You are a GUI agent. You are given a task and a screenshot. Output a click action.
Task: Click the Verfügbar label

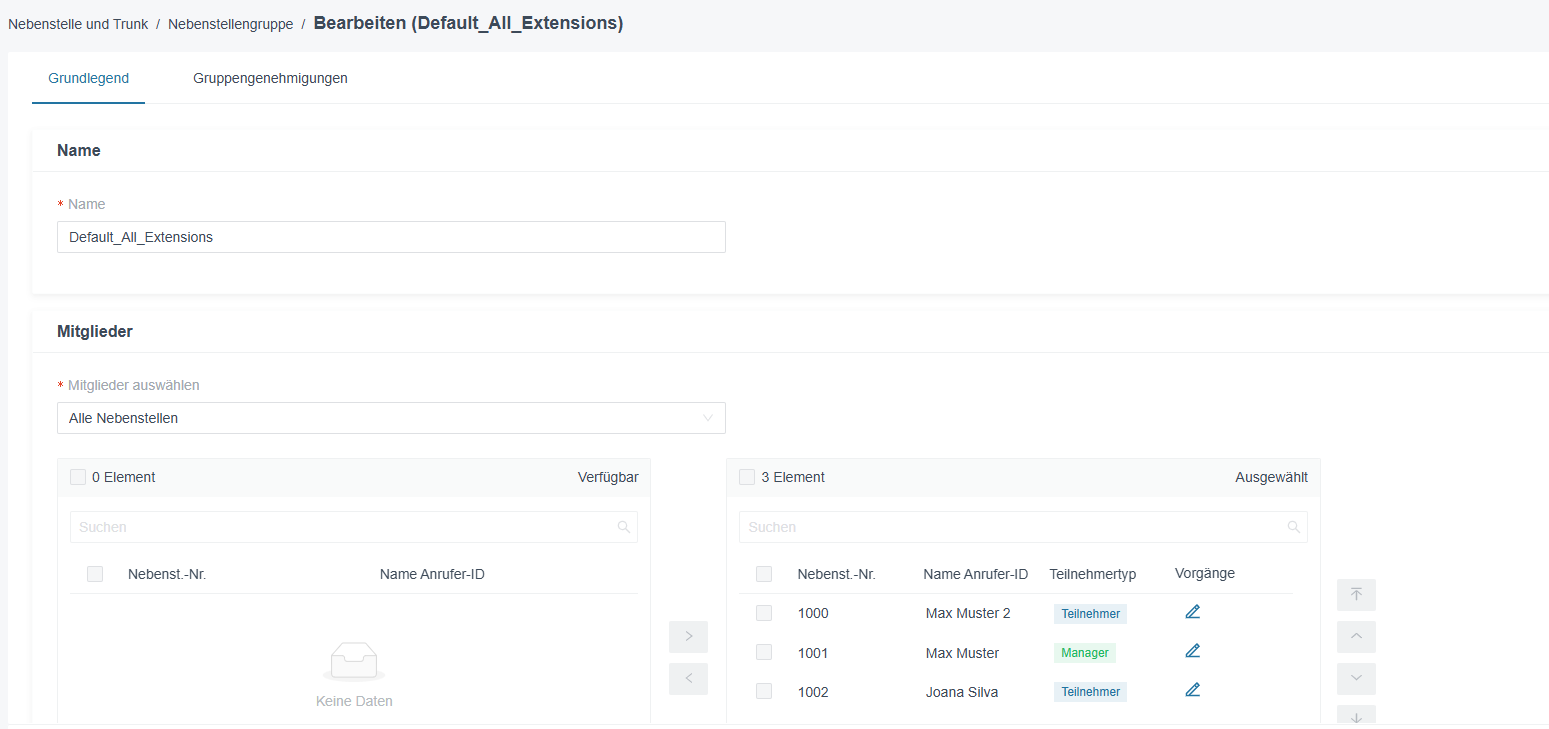tap(608, 477)
